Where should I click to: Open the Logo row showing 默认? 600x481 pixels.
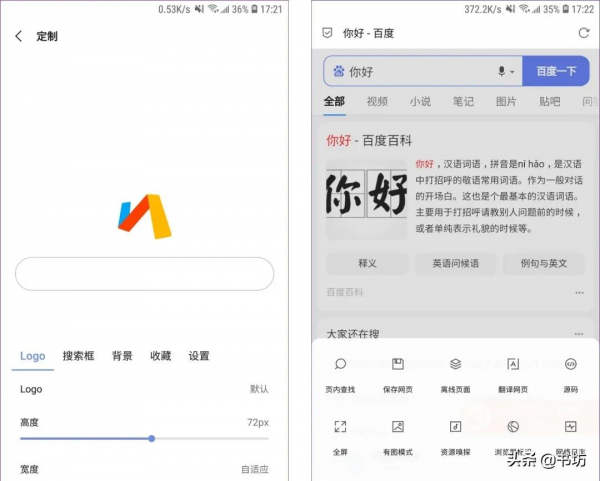point(144,389)
